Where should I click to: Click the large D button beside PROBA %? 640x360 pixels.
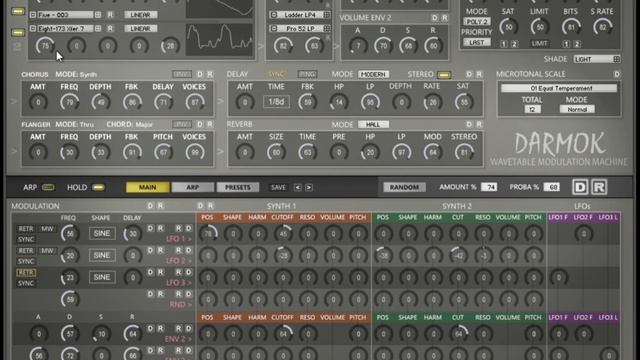click(580, 187)
